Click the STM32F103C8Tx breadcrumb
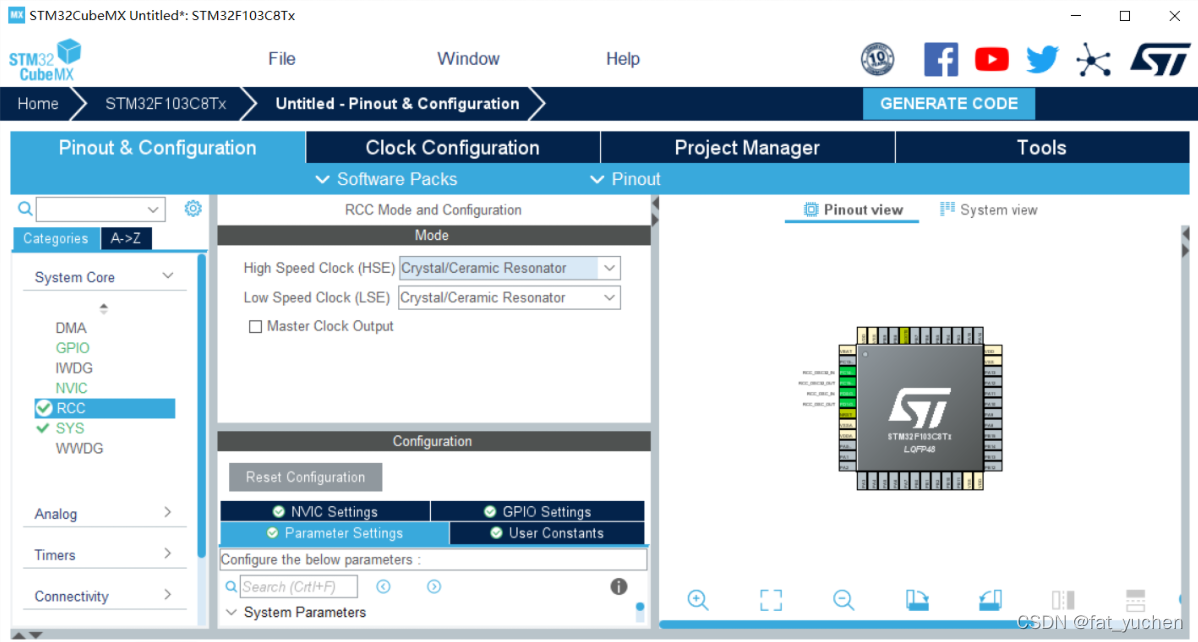1198x642 pixels. click(166, 104)
